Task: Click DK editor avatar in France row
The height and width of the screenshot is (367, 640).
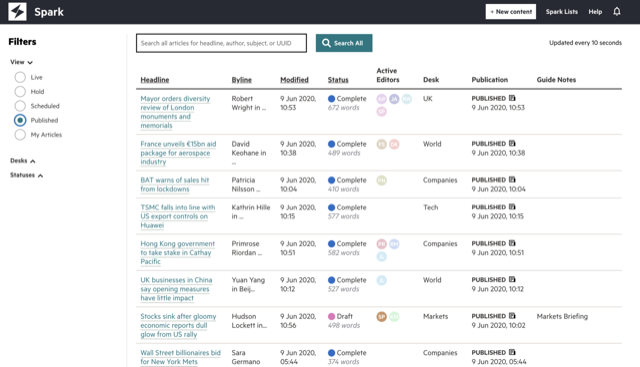Action: [394, 144]
